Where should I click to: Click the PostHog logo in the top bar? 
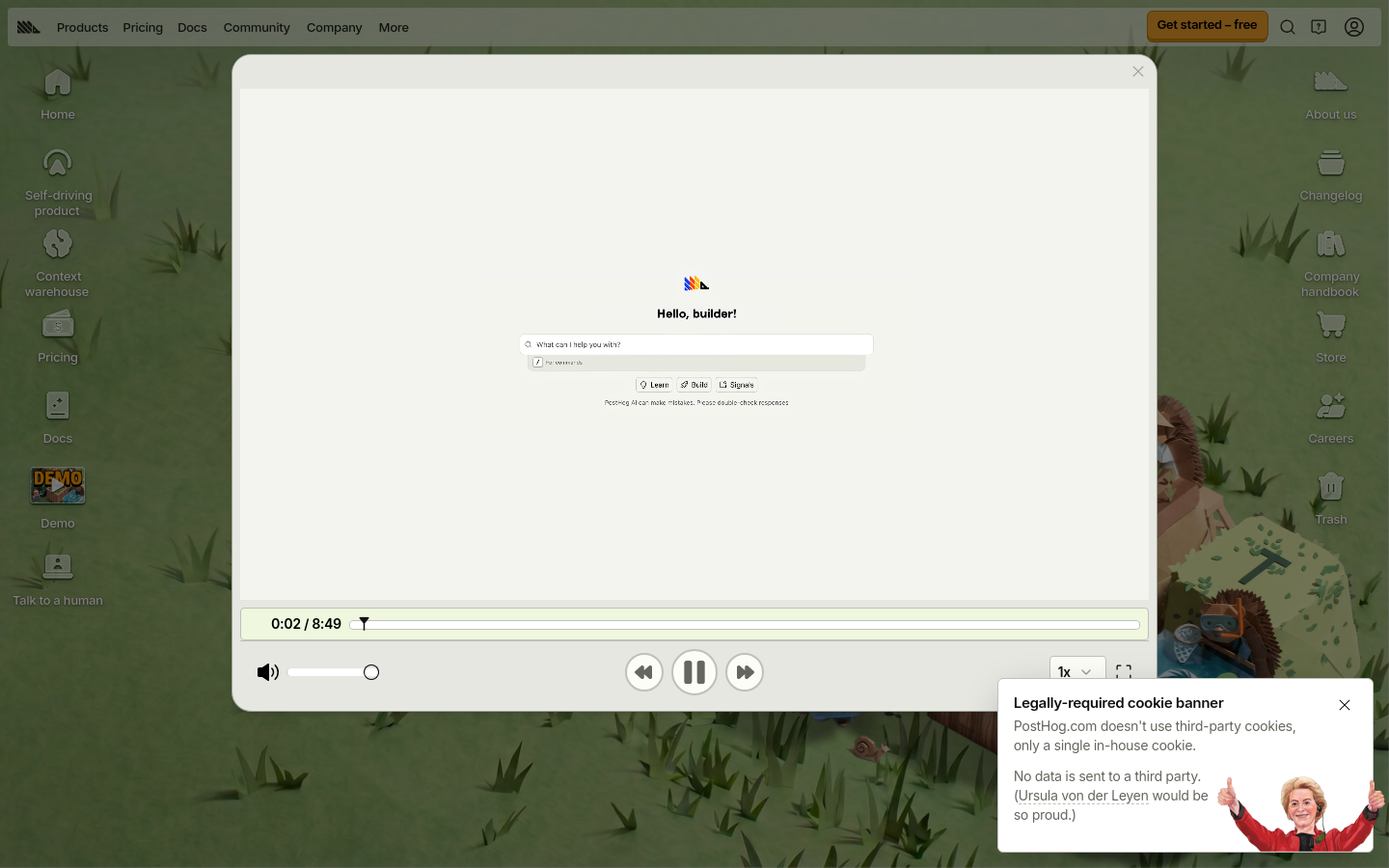coord(29,27)
